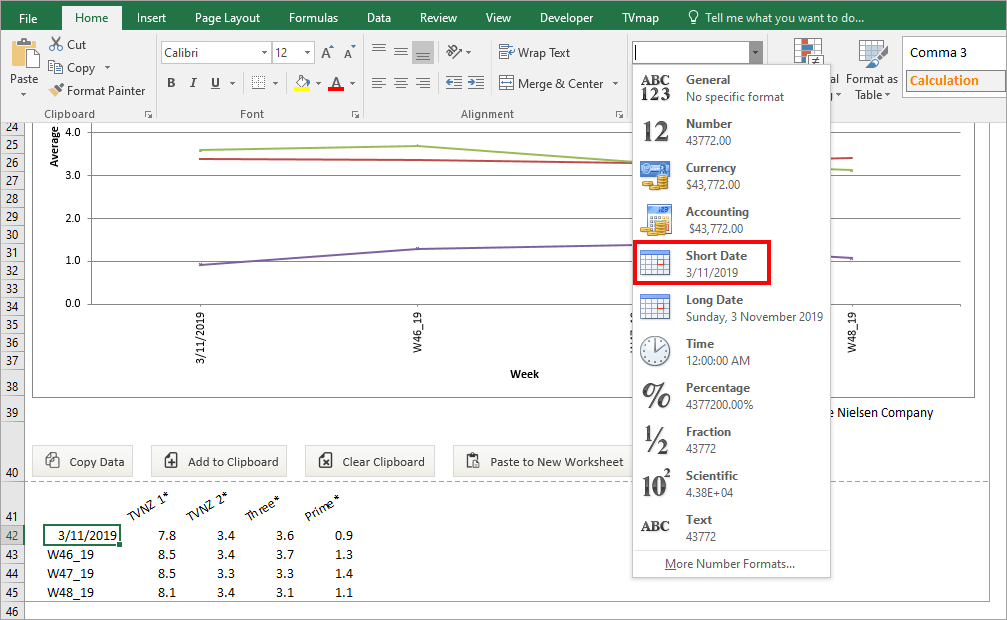Open Font Color dropdown arrow
Screen dimensions: 1007x620
tap(353, 84)
